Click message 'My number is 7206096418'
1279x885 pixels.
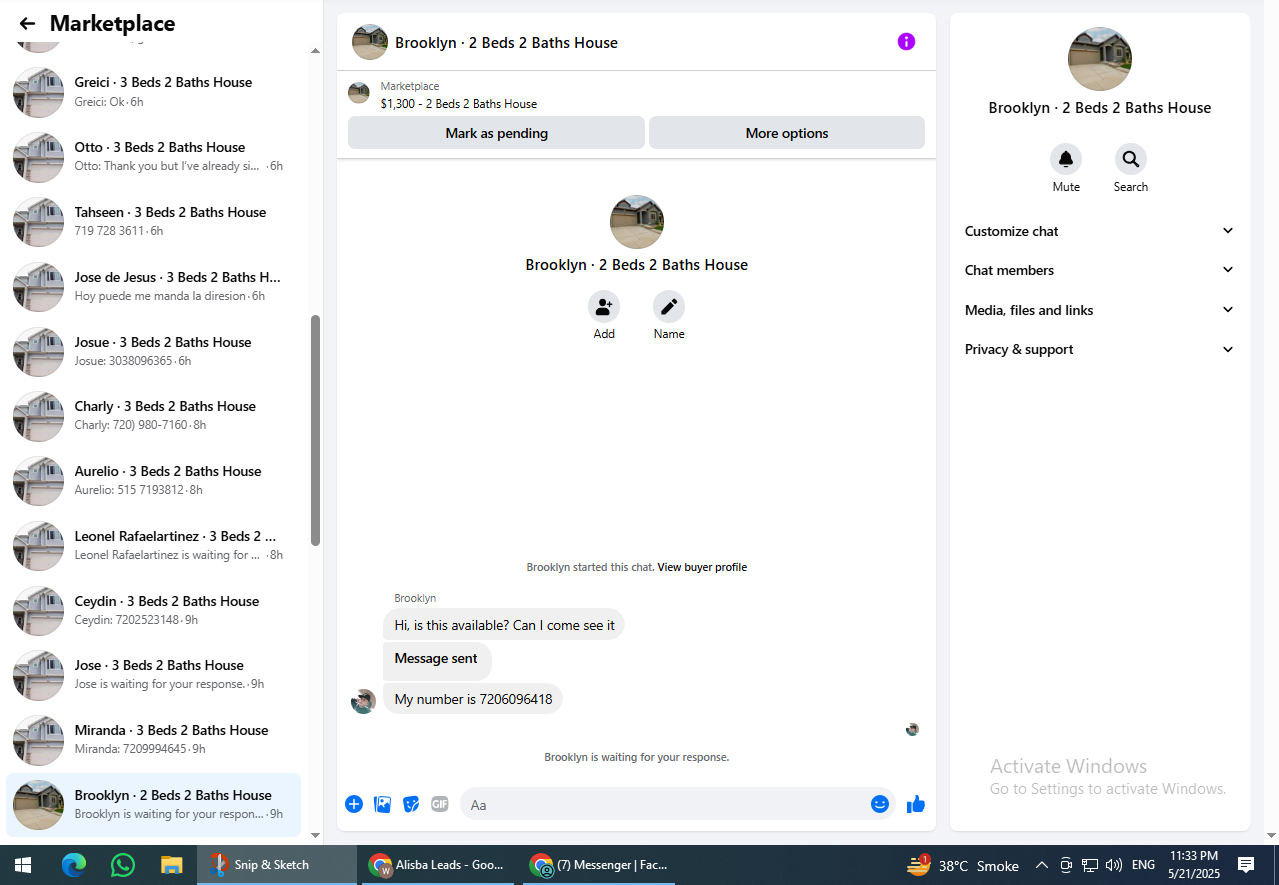(x=473, y=699)
